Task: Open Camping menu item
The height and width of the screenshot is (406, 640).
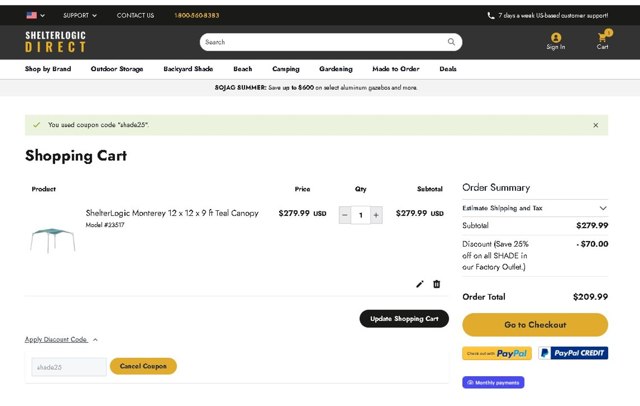Action: (x=286, y=69)
